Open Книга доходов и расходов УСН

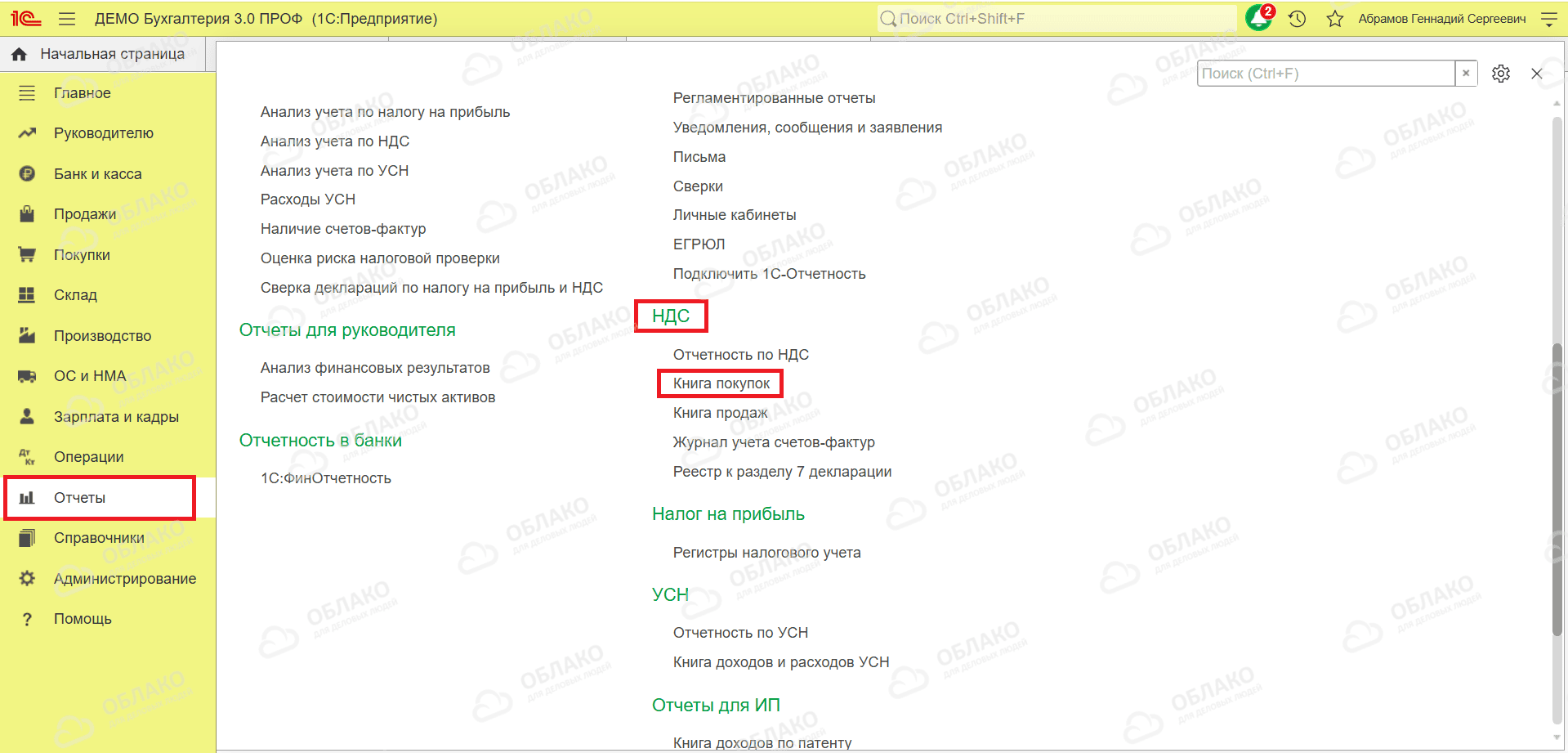781,662
